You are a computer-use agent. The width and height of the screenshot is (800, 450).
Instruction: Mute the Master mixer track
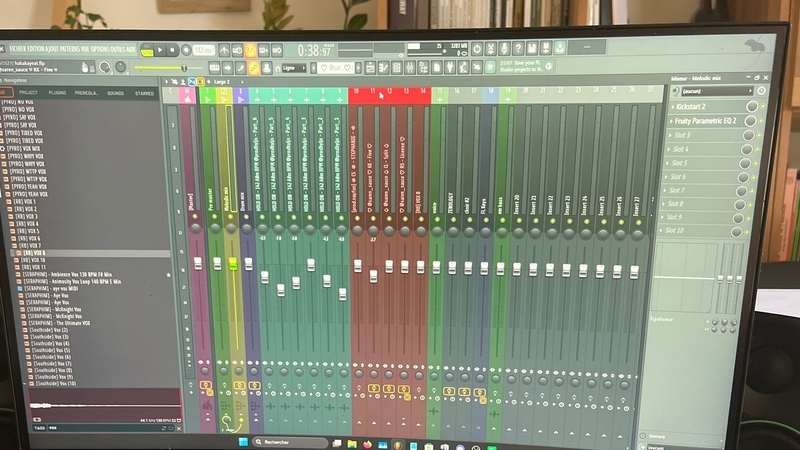pos(195,217)
